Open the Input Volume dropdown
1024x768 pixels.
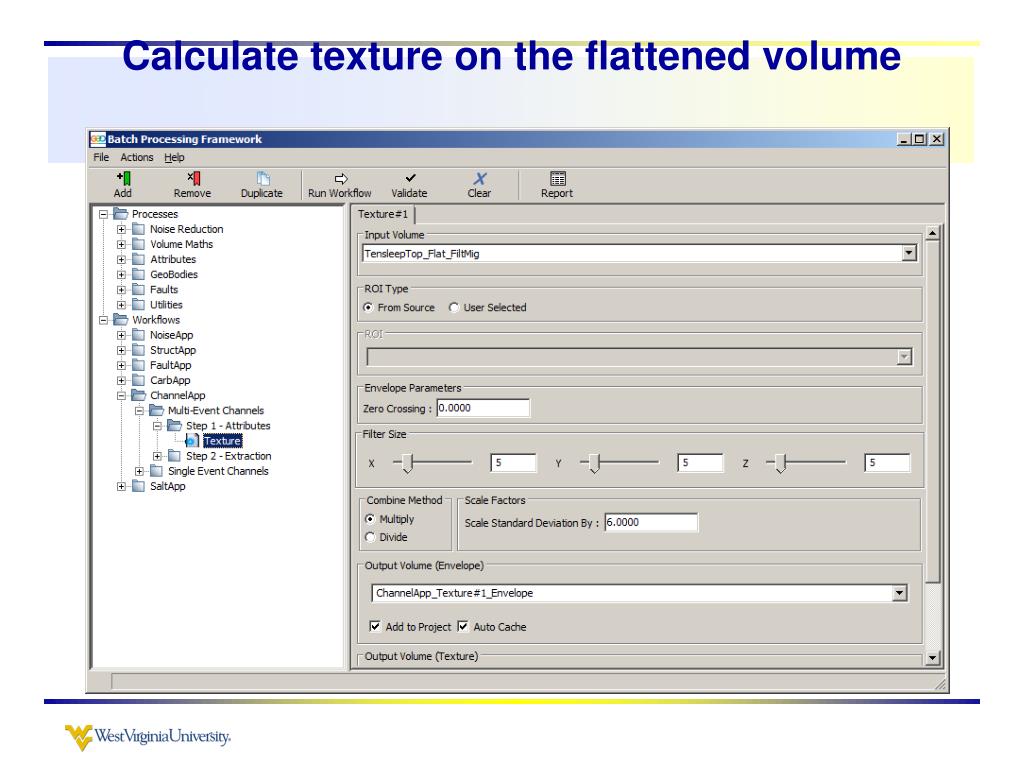pos(909,253)
